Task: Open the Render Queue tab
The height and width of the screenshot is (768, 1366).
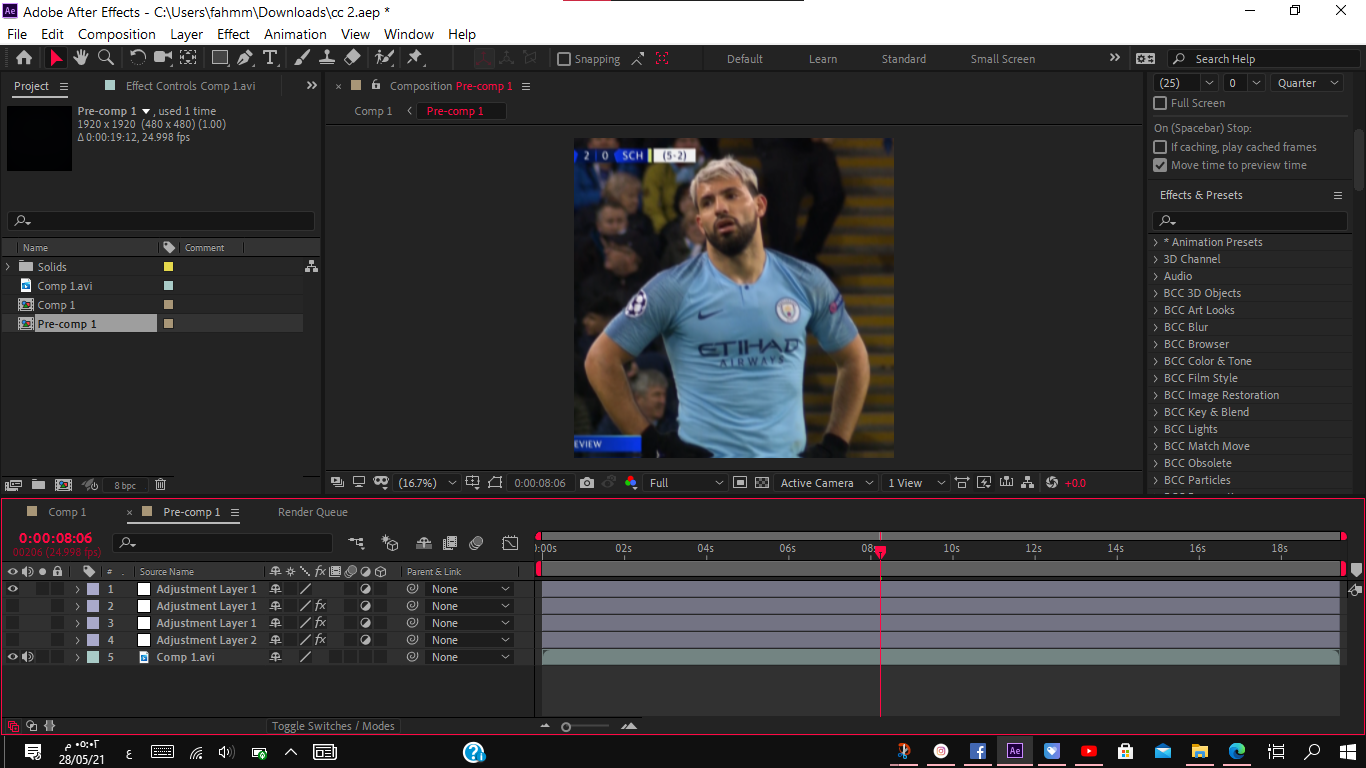Action: point(313,512)
